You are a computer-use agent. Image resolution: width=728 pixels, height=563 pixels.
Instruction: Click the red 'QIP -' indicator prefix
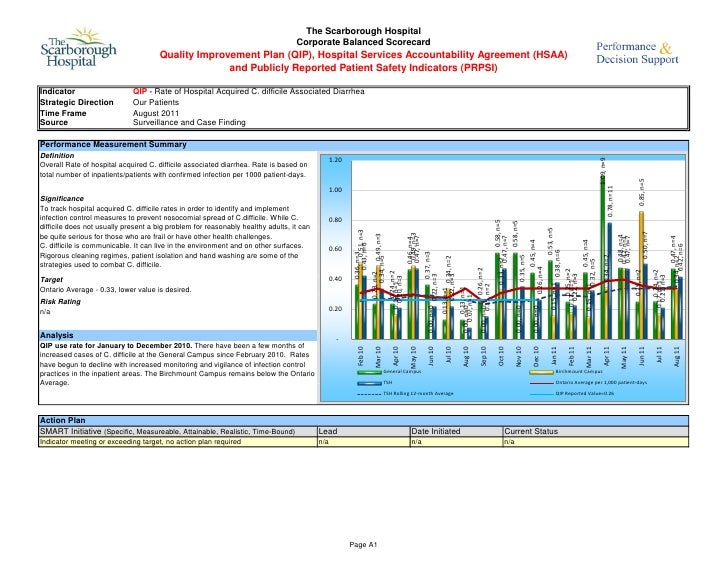pyautogui.click(x=143, y=91)
